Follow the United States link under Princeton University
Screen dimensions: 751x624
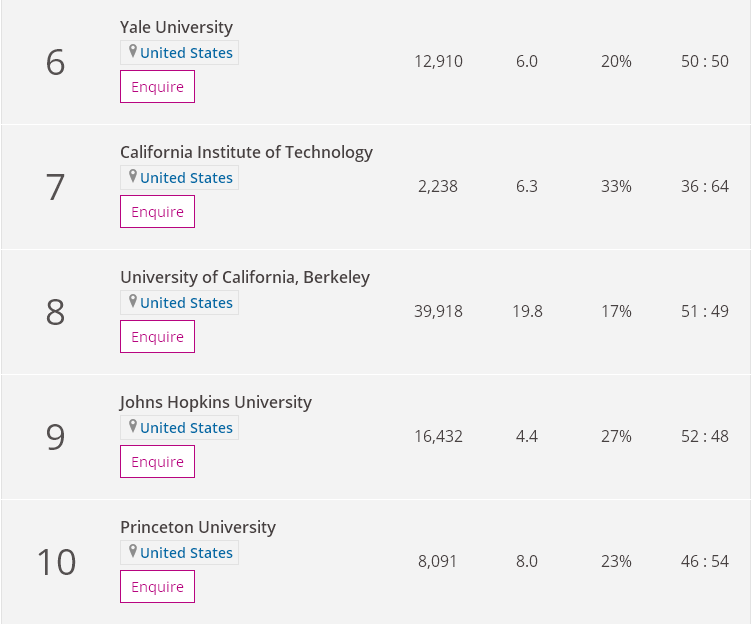coord(186,553)
